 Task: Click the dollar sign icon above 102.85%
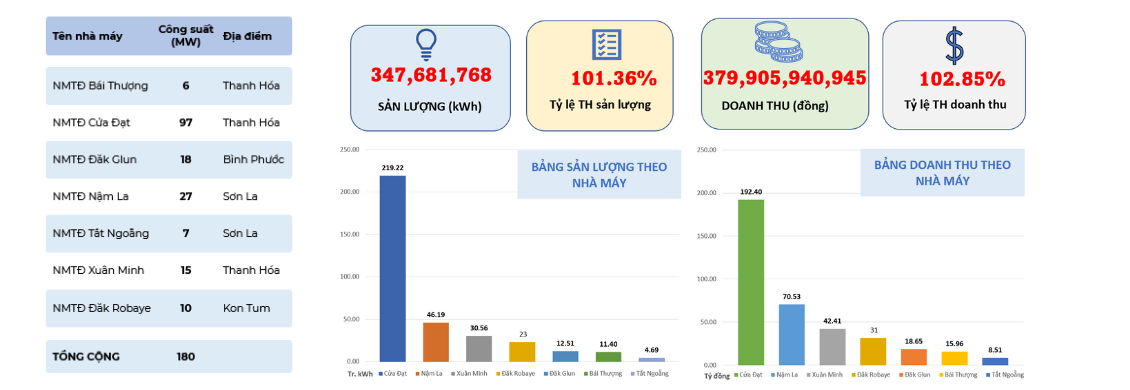tap(954, 45)
